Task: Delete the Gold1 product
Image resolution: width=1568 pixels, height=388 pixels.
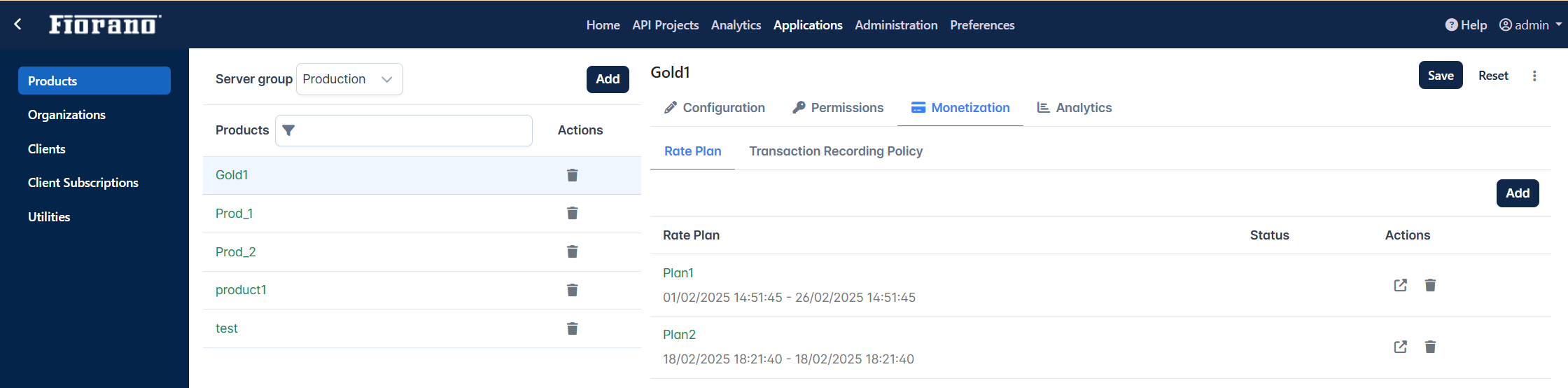Action: pyautogui.click(x=572, y=175)
